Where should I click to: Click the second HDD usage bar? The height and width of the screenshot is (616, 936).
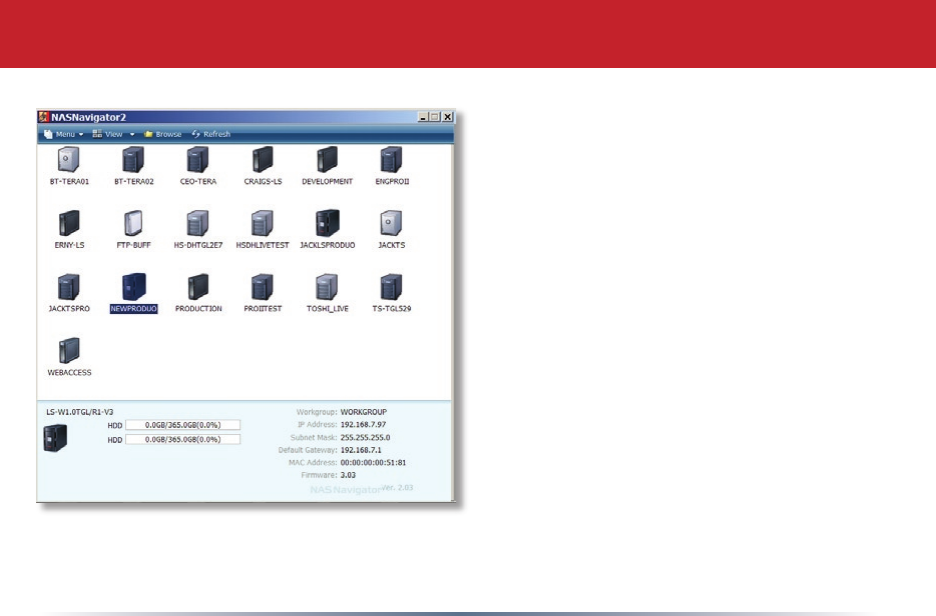(x=183, y=439)
